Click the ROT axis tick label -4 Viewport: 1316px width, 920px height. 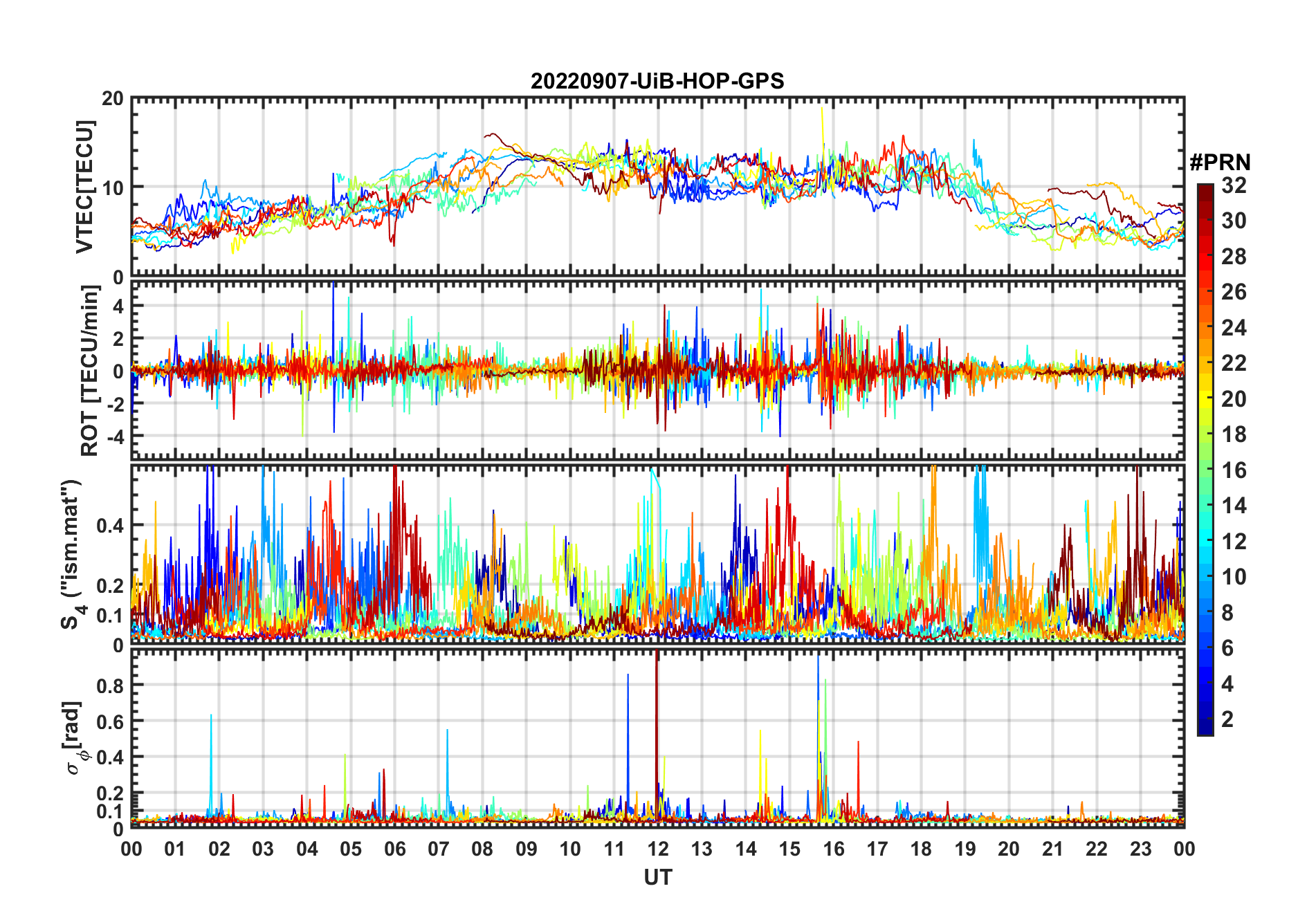click(116, 436)
